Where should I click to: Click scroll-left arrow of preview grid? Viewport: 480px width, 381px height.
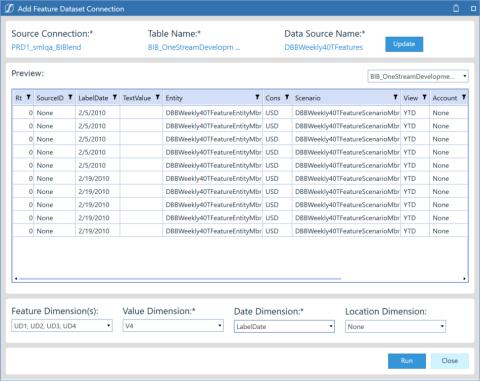pyautogui.click(x=15, y=279)
